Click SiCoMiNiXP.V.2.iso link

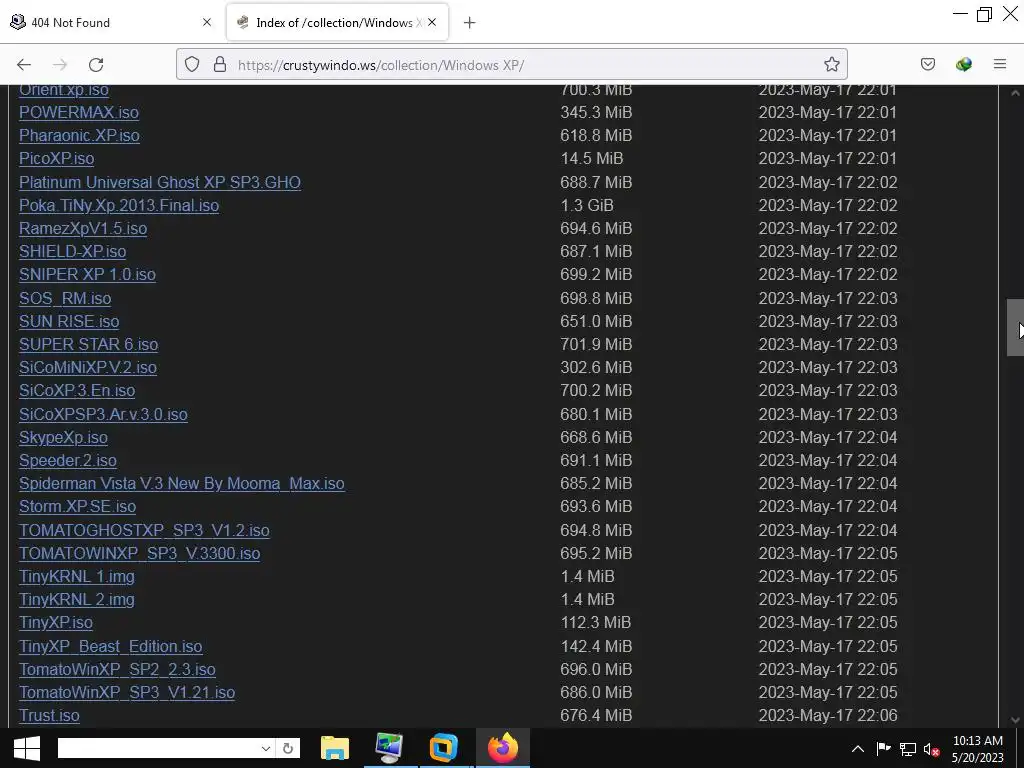tap(88, 367)
